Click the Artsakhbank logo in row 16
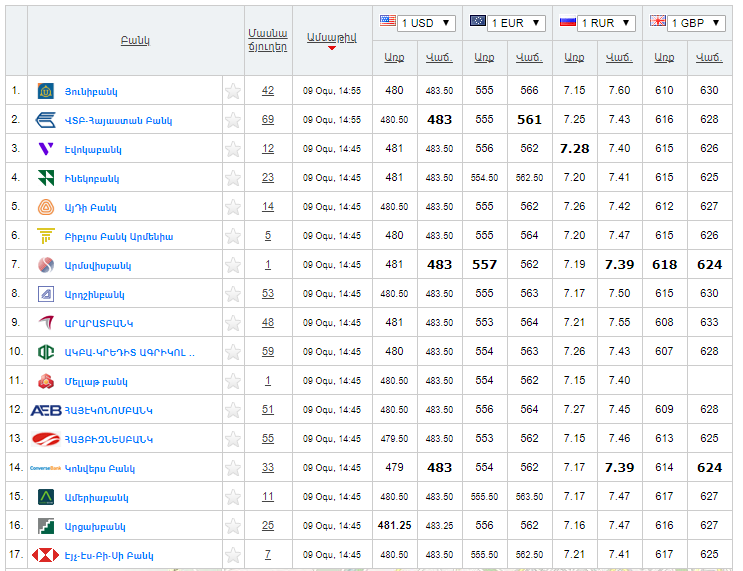 point(46,526)
